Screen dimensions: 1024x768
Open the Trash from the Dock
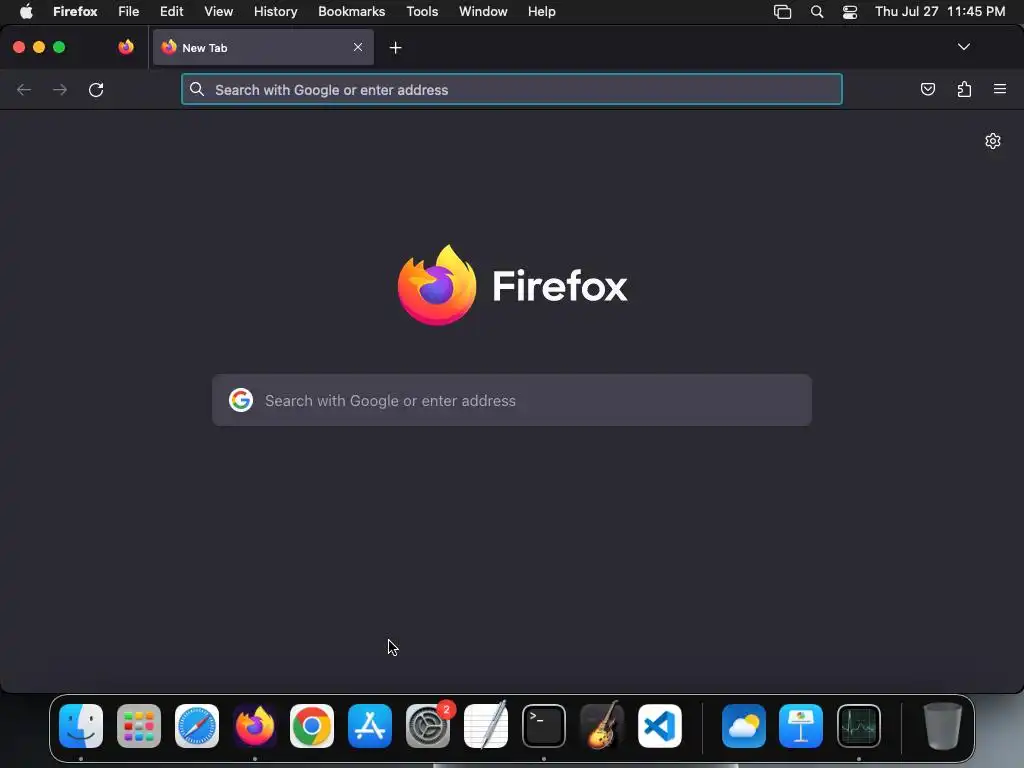point(942,726)
